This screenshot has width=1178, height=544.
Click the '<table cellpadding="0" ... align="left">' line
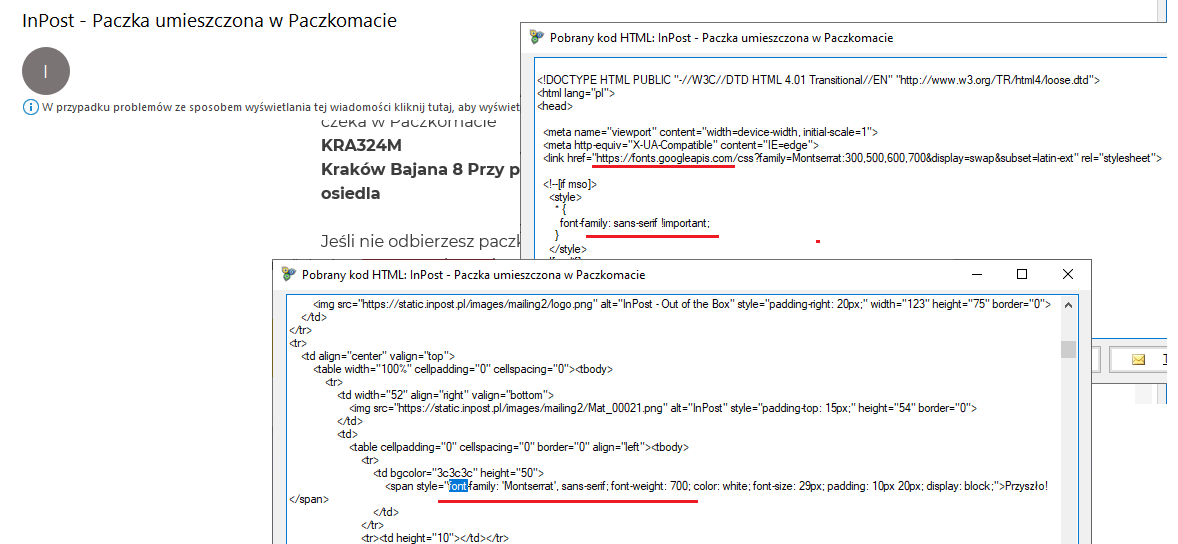click(x=519, y=447)
